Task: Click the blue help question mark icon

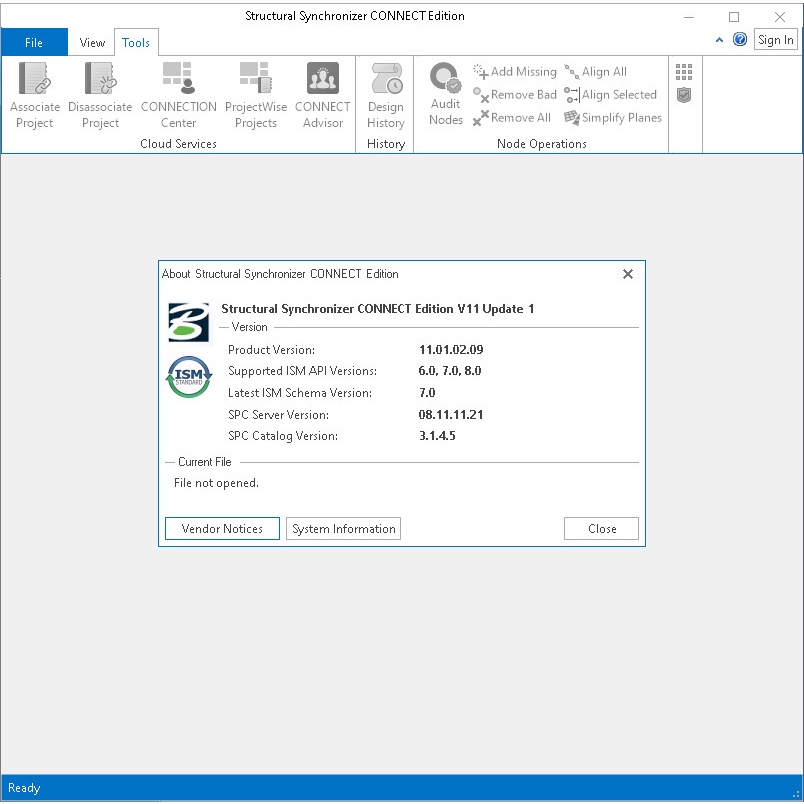Action: coord(740,40)
